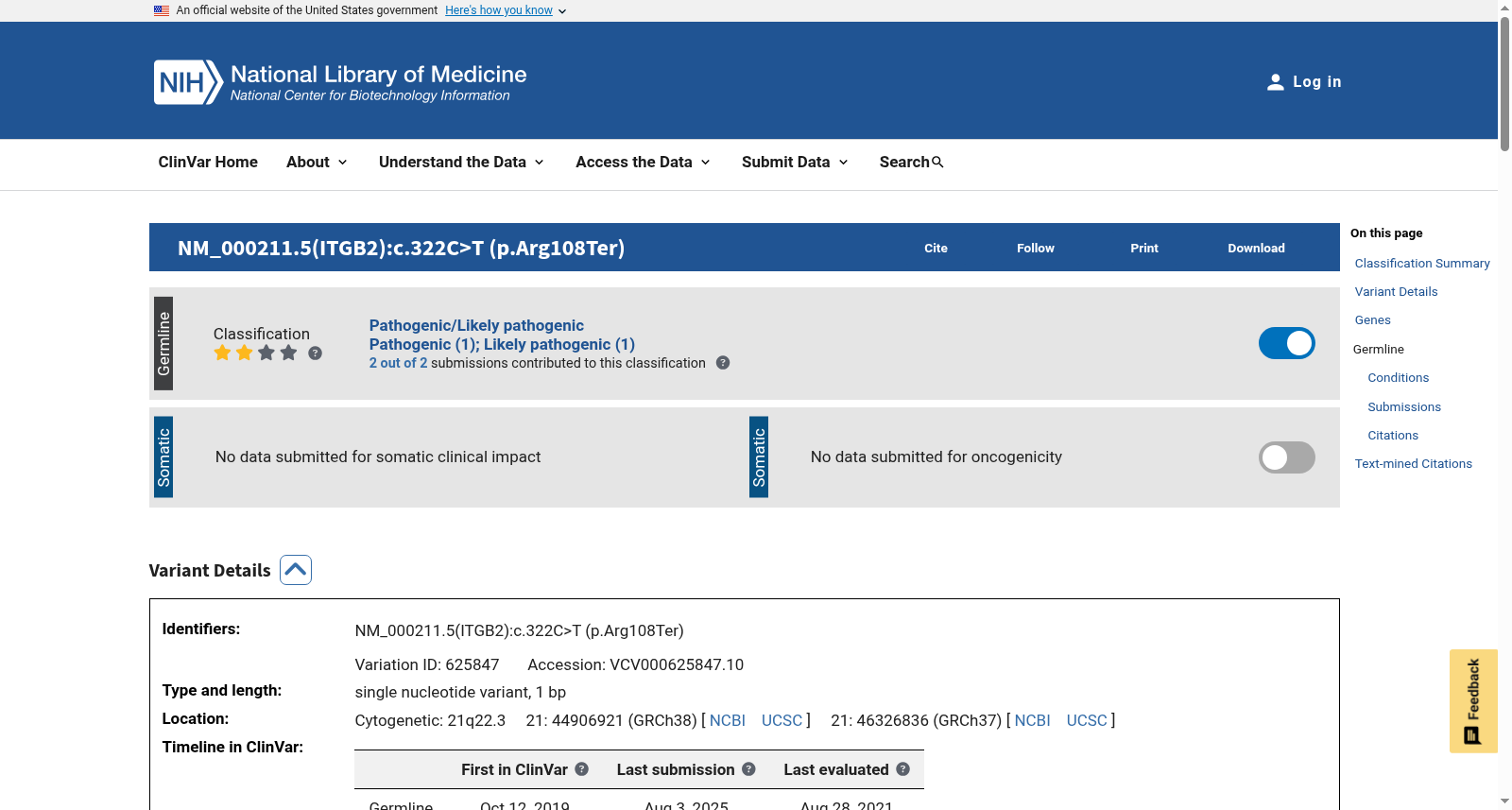
Task: Expand Understand the Data dropdown
Action: click(x=461, y=163)
